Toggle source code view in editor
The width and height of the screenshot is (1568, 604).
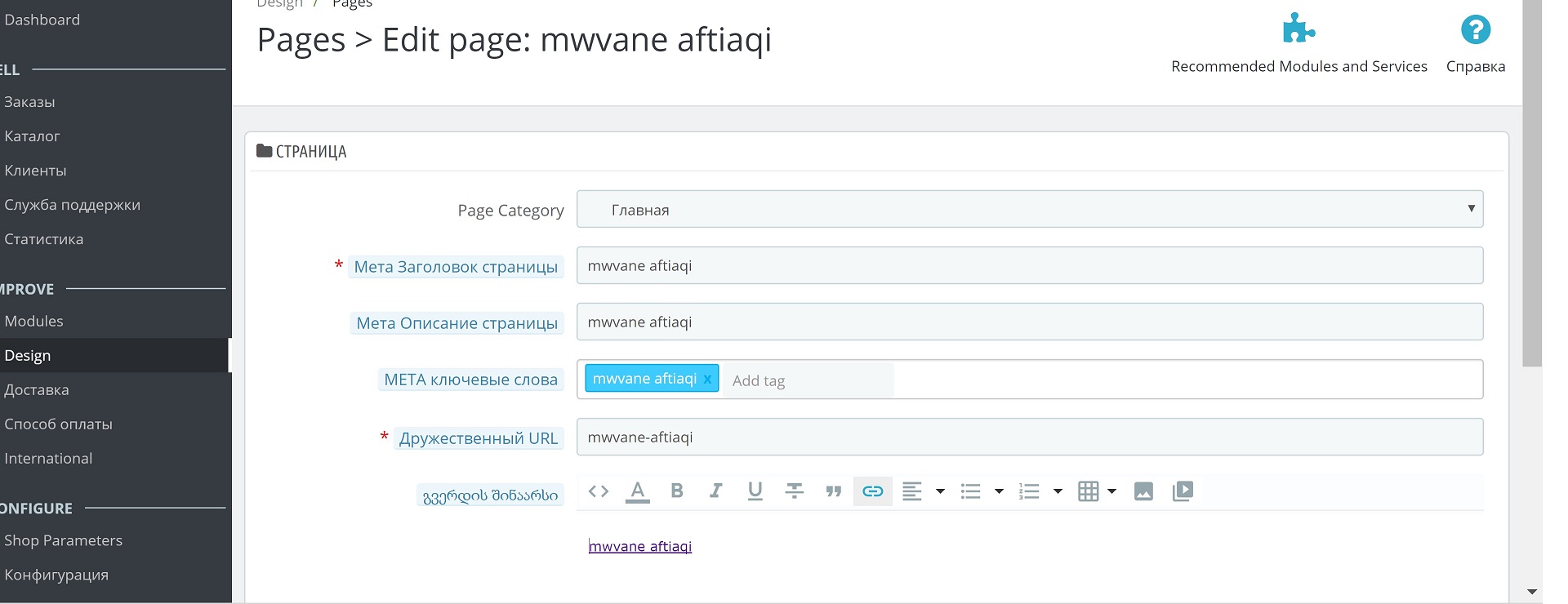pyautogui.click(x=599, y=491)
